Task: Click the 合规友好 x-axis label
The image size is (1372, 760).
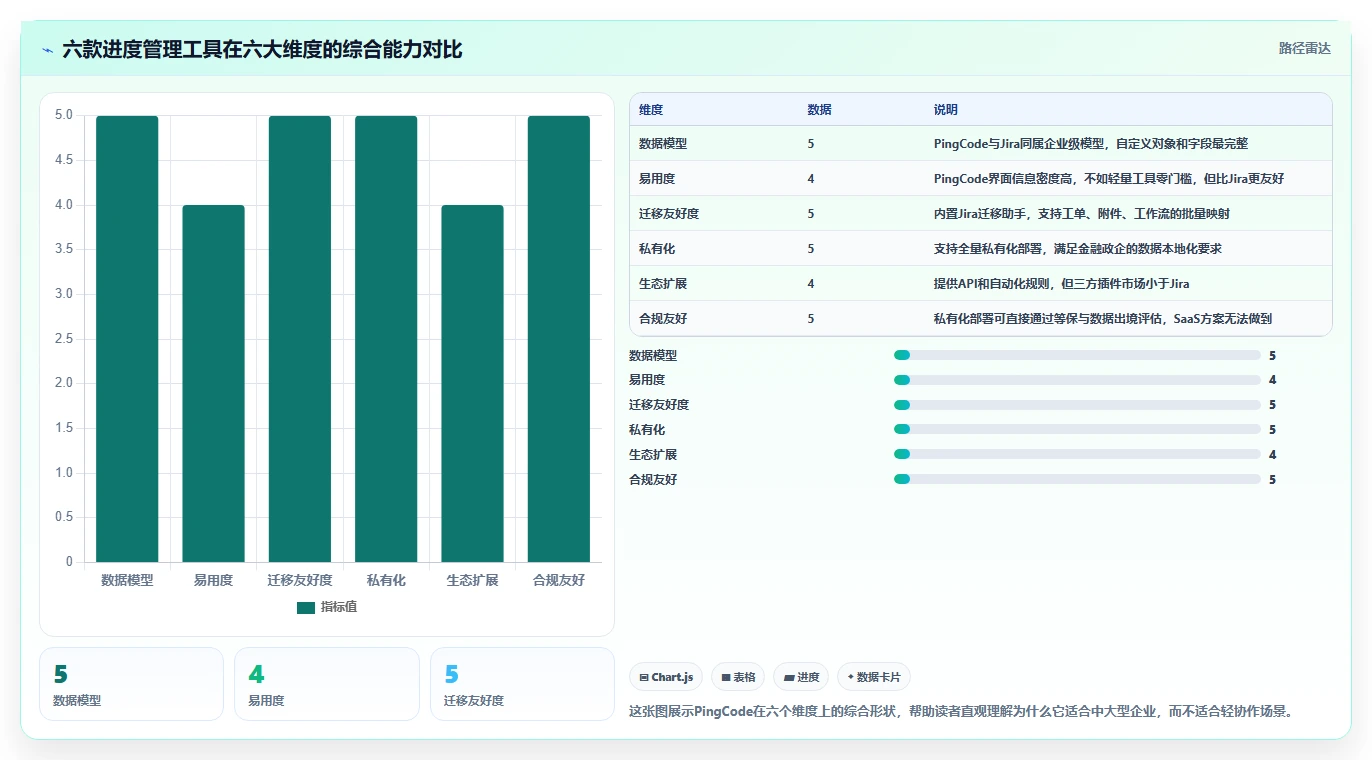Action: click(559, 580)
